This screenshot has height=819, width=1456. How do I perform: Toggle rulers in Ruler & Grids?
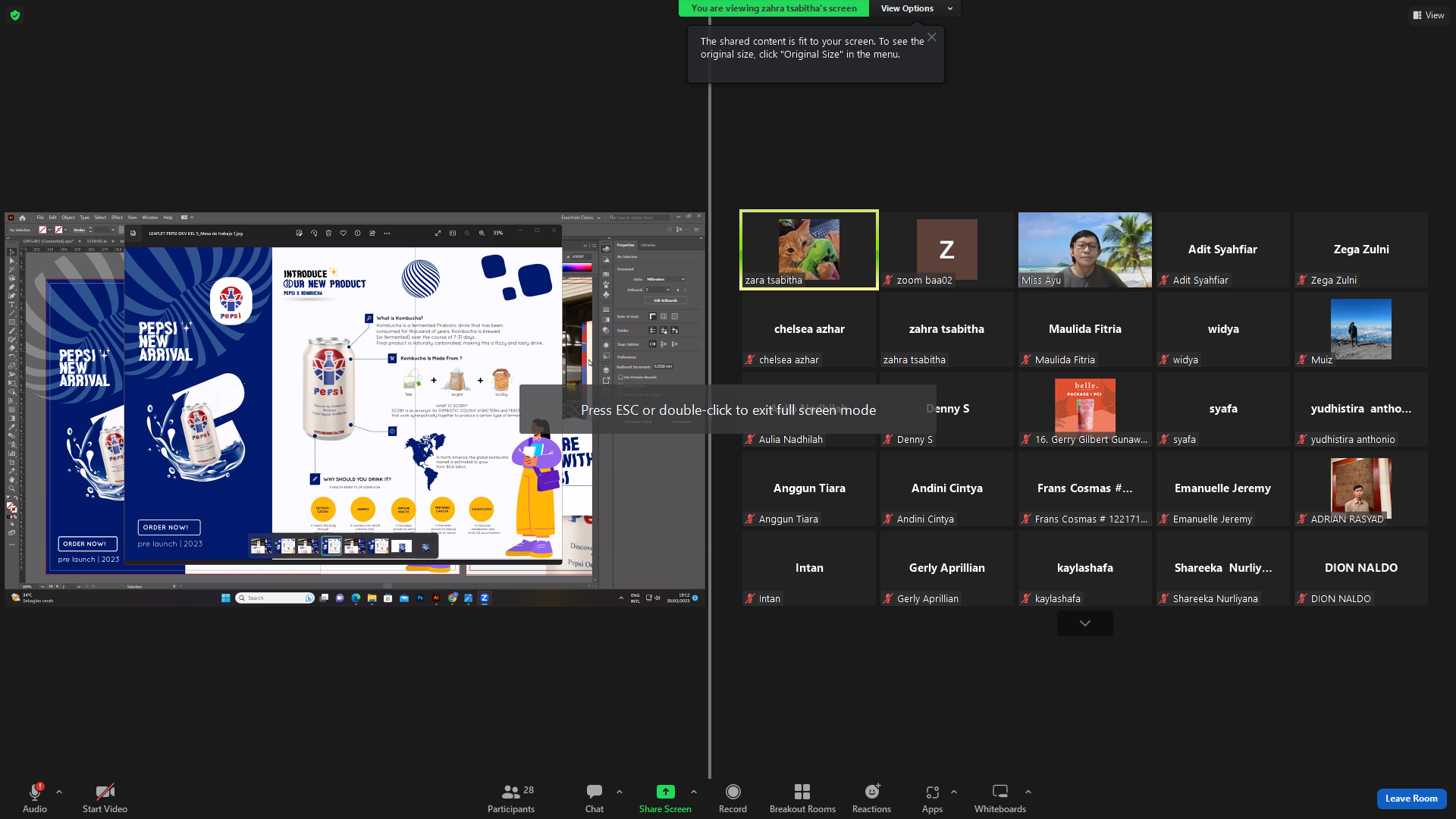tap(652, 317)
